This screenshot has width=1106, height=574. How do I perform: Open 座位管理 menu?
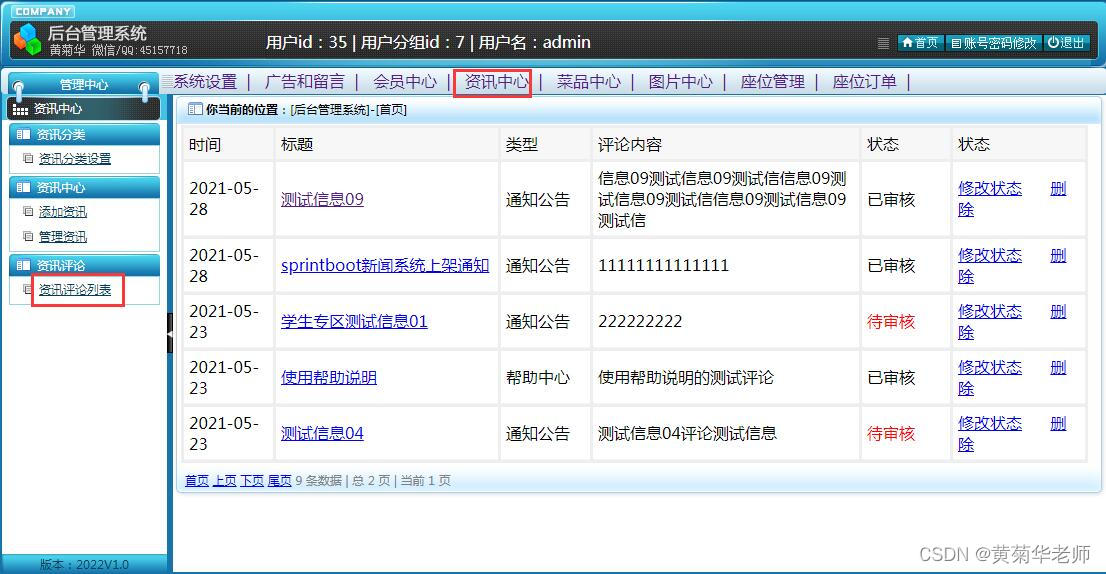point(772,82)
